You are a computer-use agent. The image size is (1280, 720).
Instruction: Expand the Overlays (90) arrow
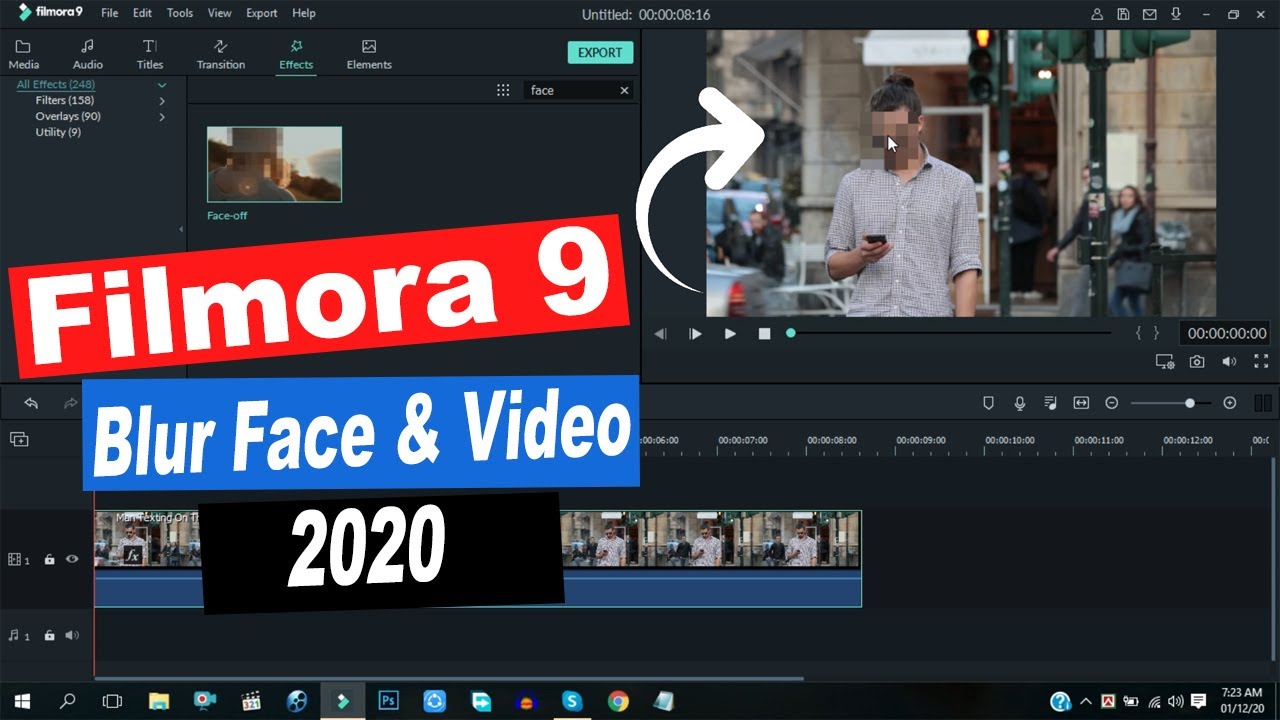tap(162, 117)
